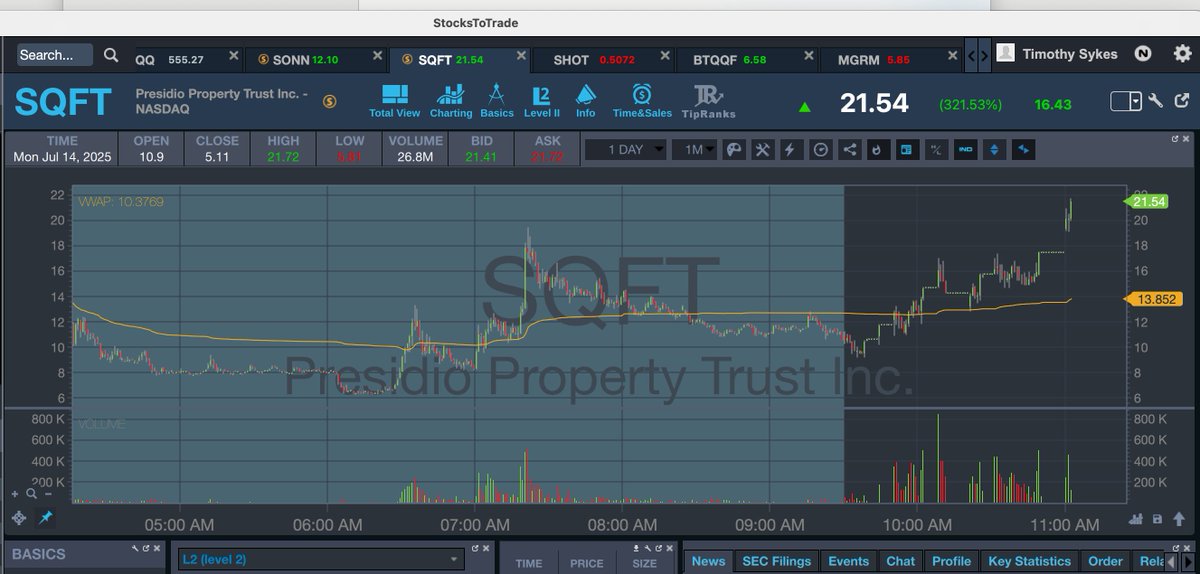Expand the 1 DAY range dropdown

624,150
